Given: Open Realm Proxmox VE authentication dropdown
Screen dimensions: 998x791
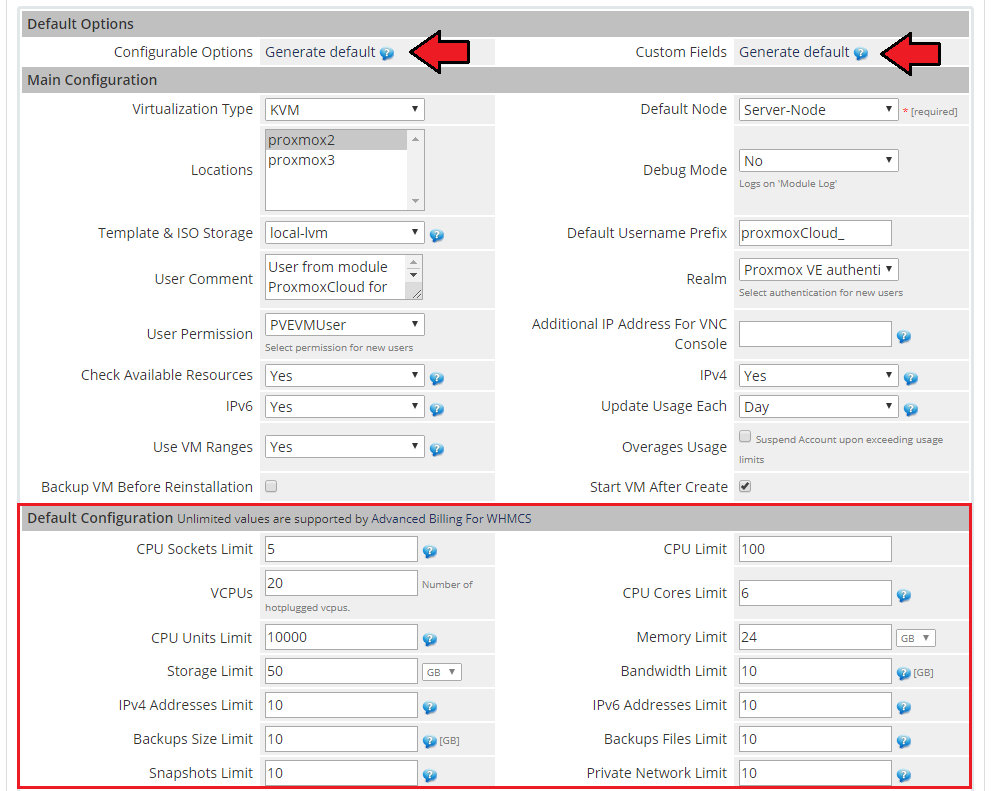Looking at the screenshot, I should point(819,269).
